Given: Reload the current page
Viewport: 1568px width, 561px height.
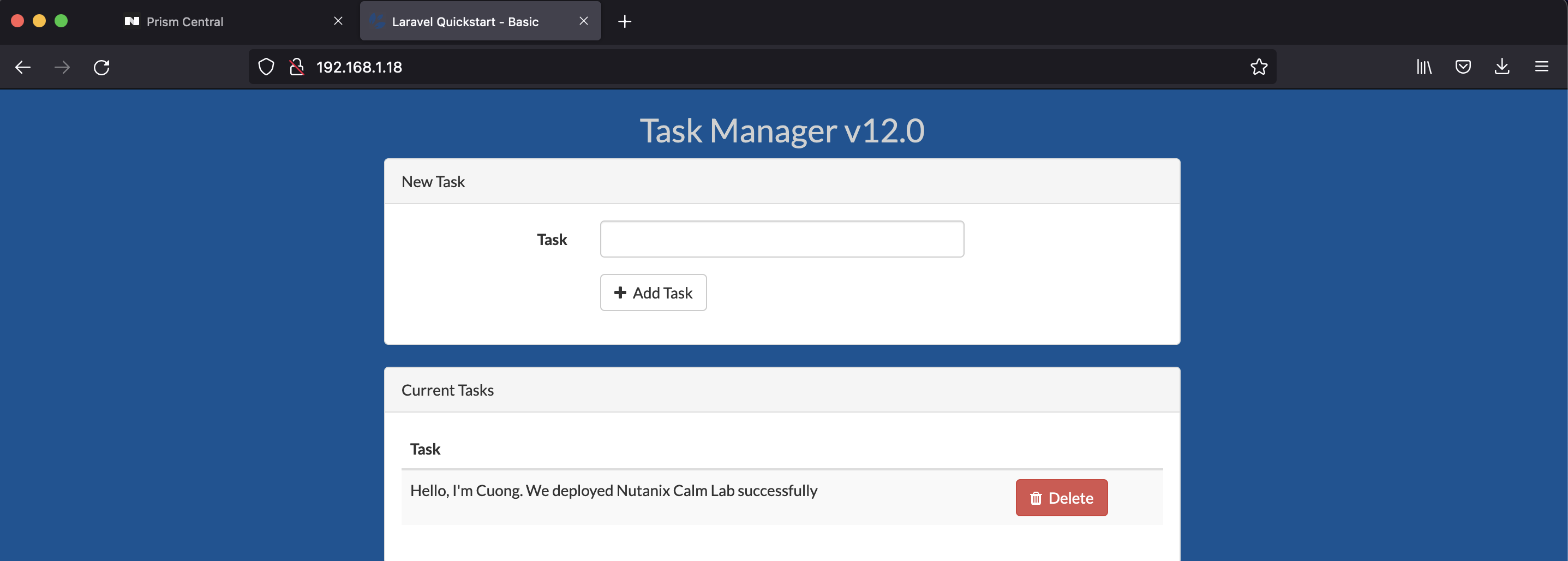Looking at the screenshot, I should click(101, 67).
